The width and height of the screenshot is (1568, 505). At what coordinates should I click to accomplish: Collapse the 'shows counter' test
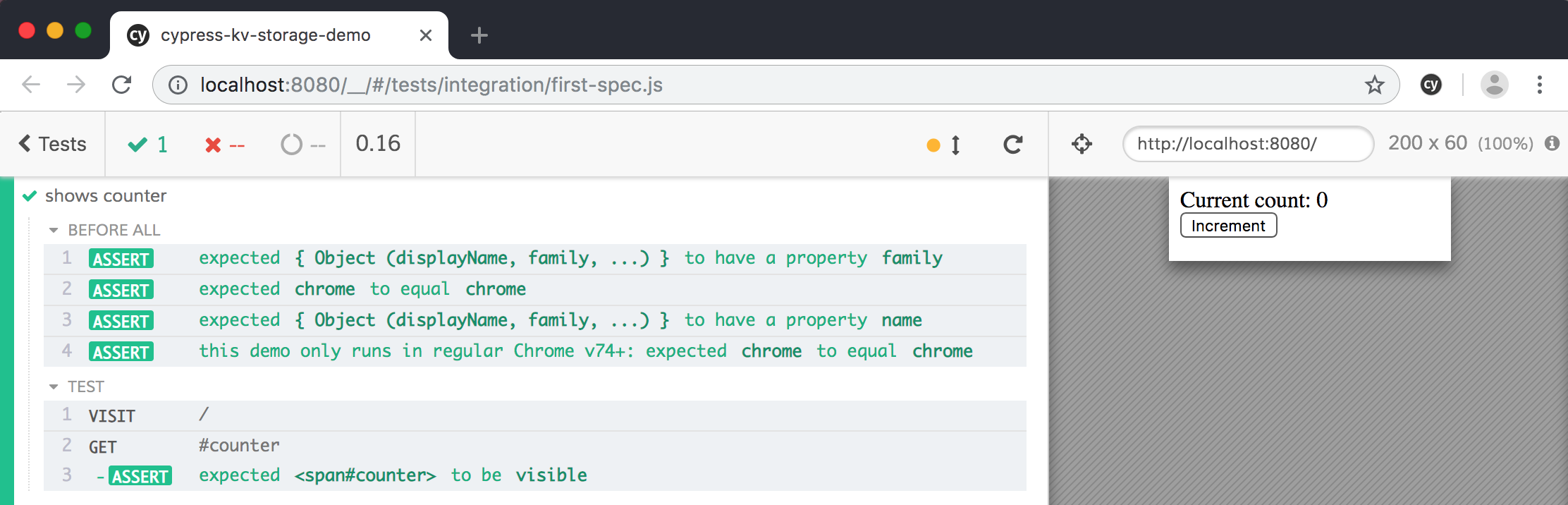(x=106, y=196)
